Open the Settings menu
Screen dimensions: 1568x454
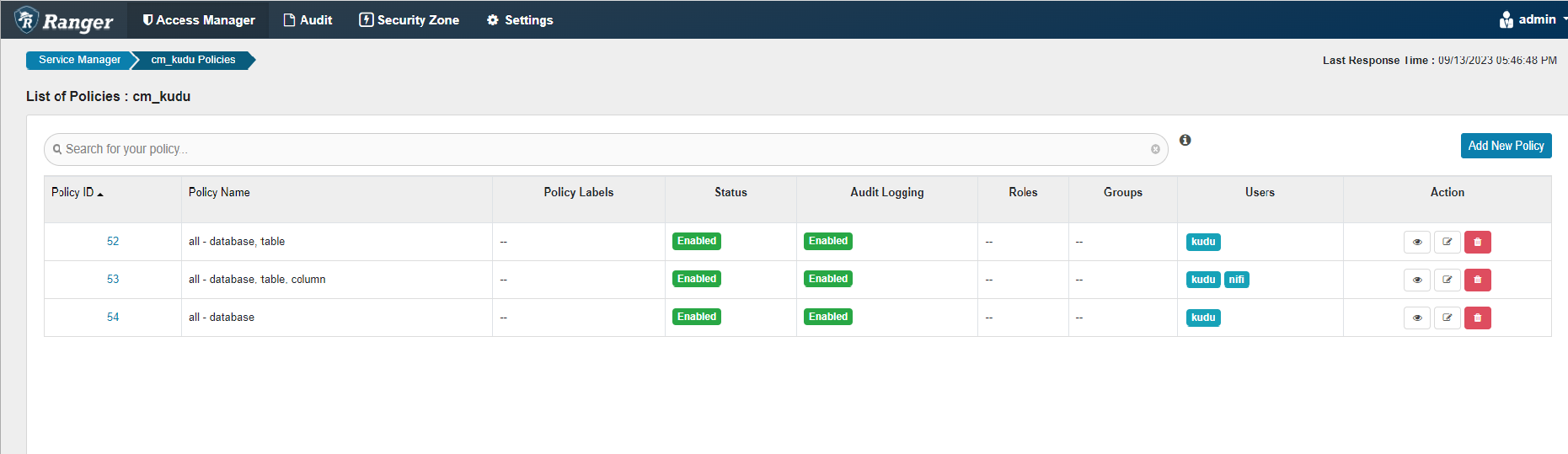click(x=520, y=19)
